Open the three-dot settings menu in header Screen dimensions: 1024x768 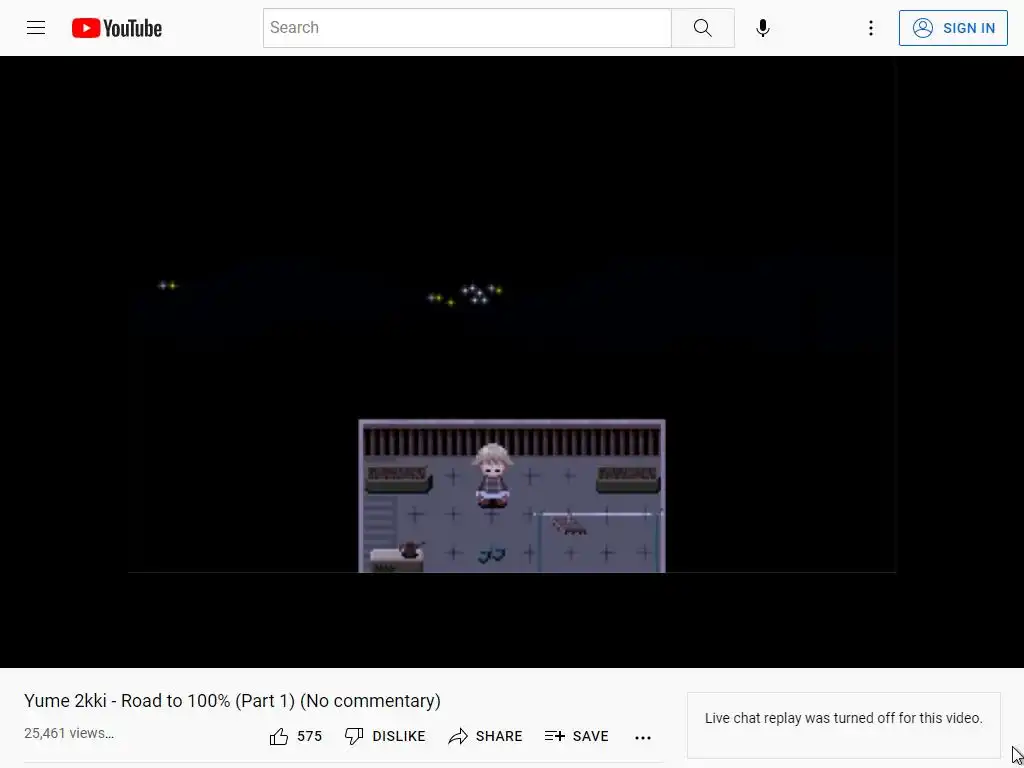871,28
